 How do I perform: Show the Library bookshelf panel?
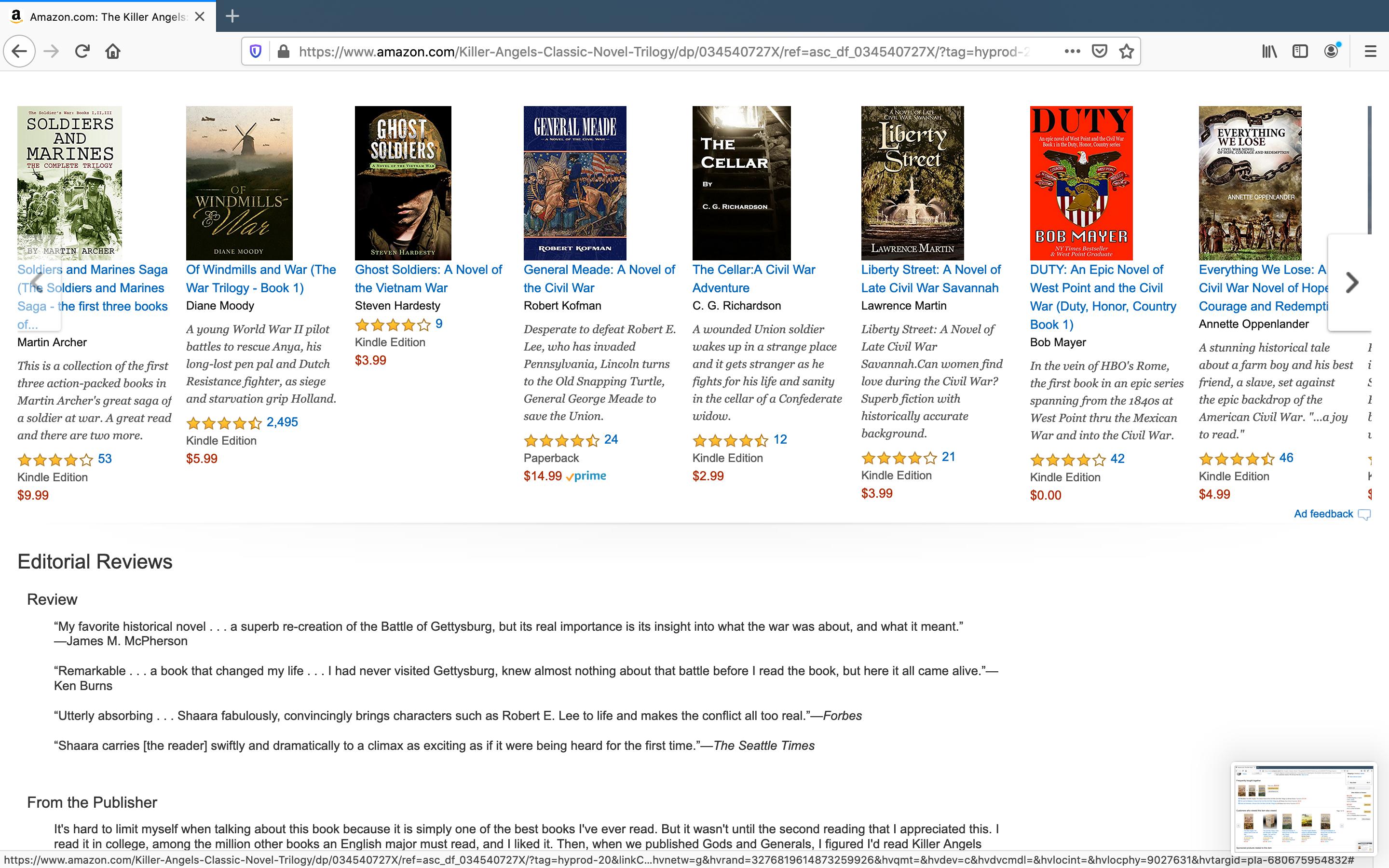1269,52
